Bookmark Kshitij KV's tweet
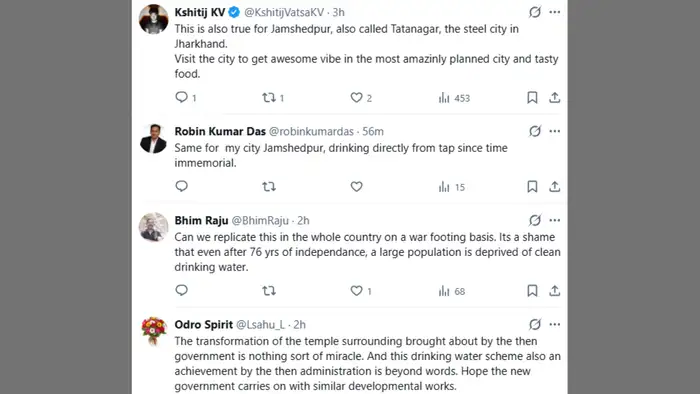This screenshot has width=700, height=394. tap(532, 97)
